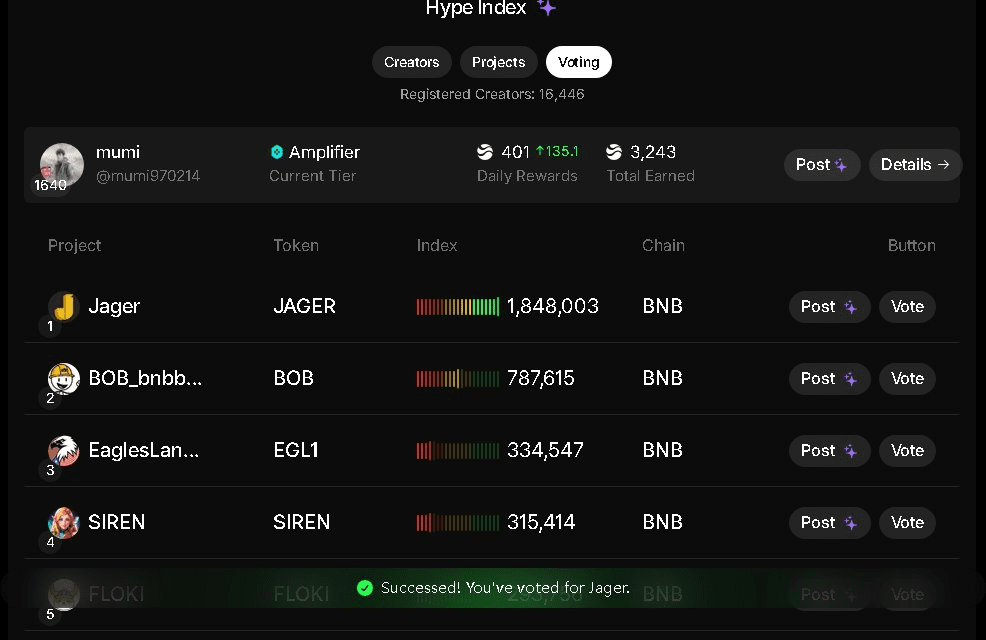Cast a vote for EGL1
This screenshot has height=640, width=986.
click(x=907, y=451)
